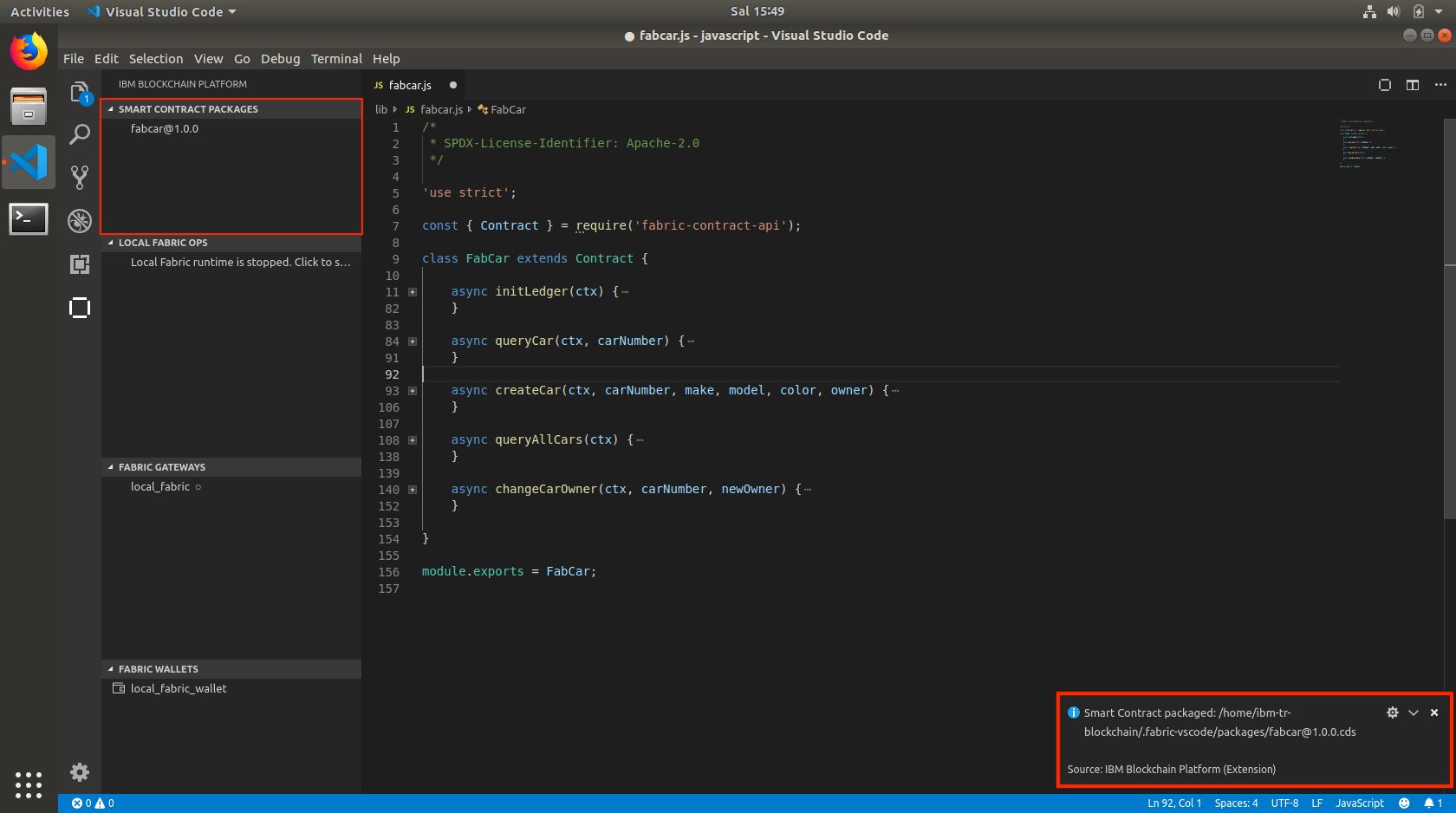Expand the folded queryAllCars function

click(x=413, y=440)
